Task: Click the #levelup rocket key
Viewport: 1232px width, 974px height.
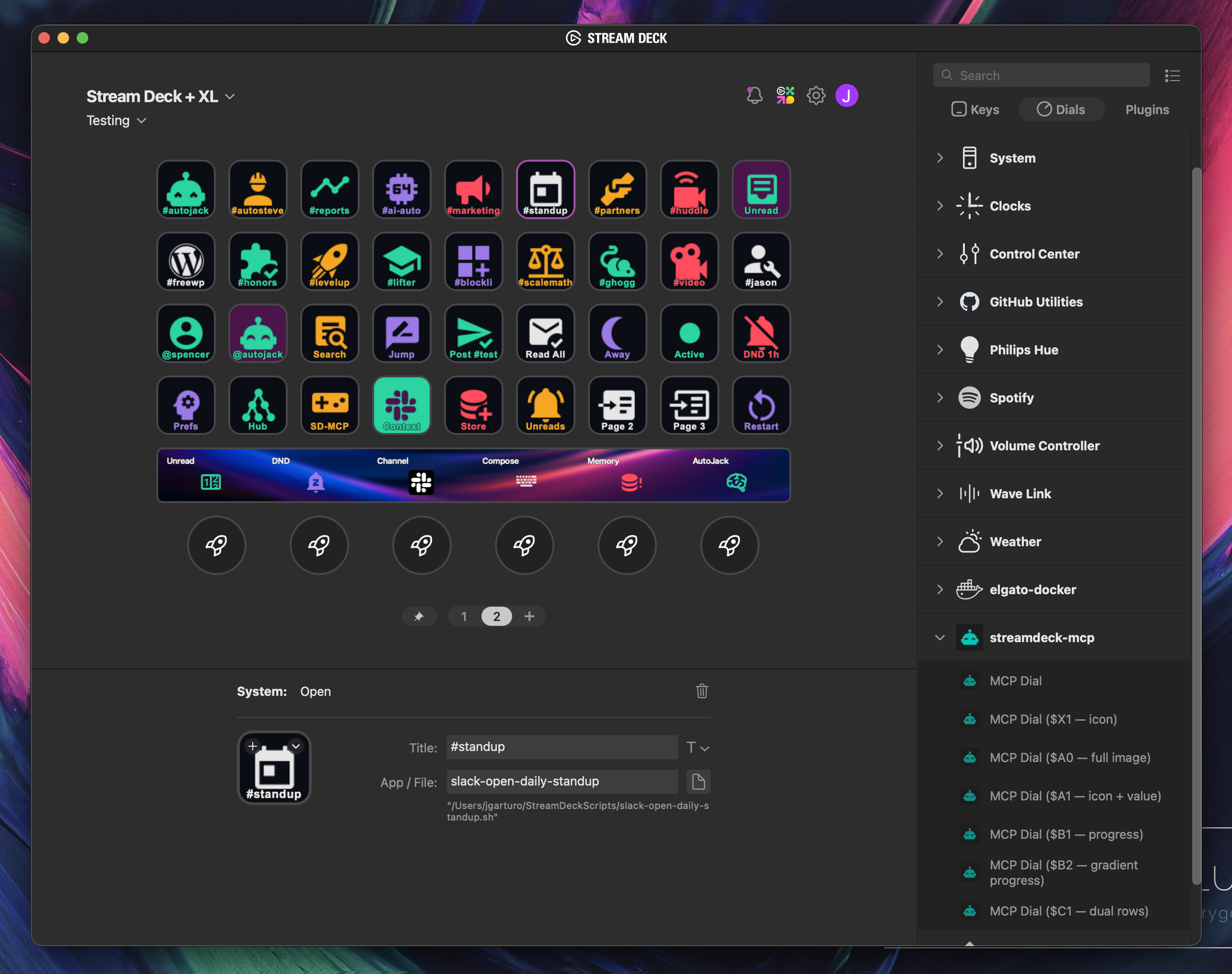Action: [x=329, y=261]
